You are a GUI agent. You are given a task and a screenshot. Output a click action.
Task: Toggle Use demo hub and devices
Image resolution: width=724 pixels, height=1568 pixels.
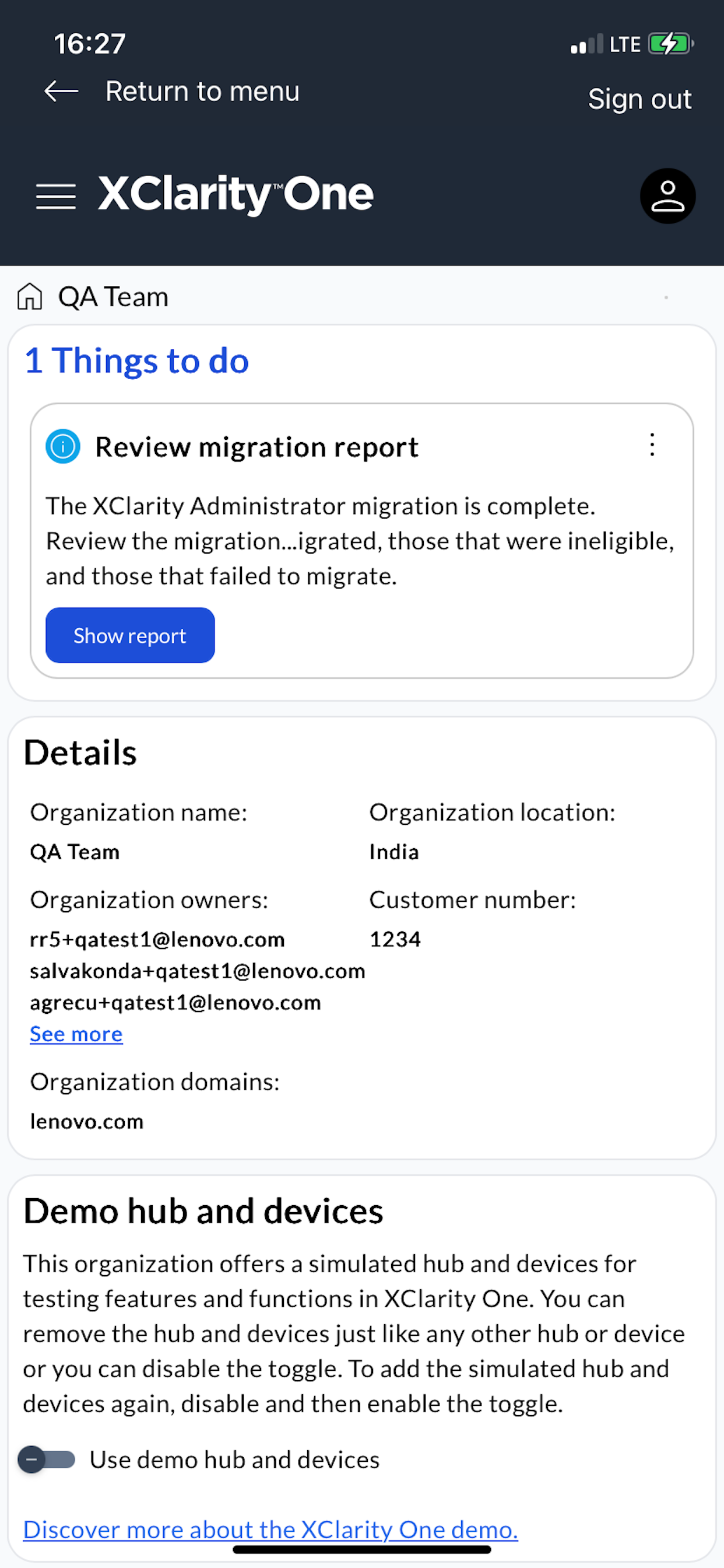click(x=46, y=1459)
